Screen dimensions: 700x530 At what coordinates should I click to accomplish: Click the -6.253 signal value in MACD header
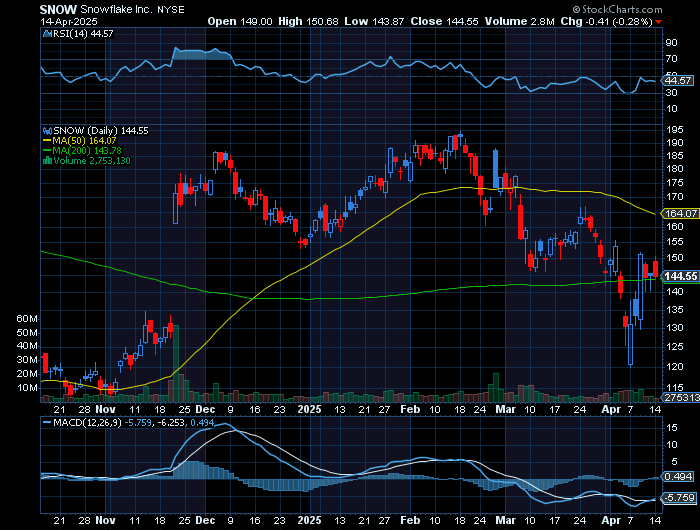[170, 422]
